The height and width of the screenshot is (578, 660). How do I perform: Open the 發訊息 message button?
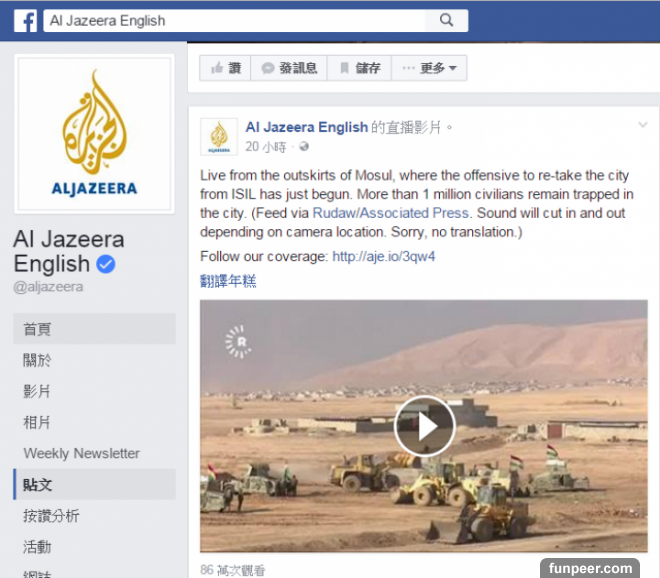[x=289, y=68]
